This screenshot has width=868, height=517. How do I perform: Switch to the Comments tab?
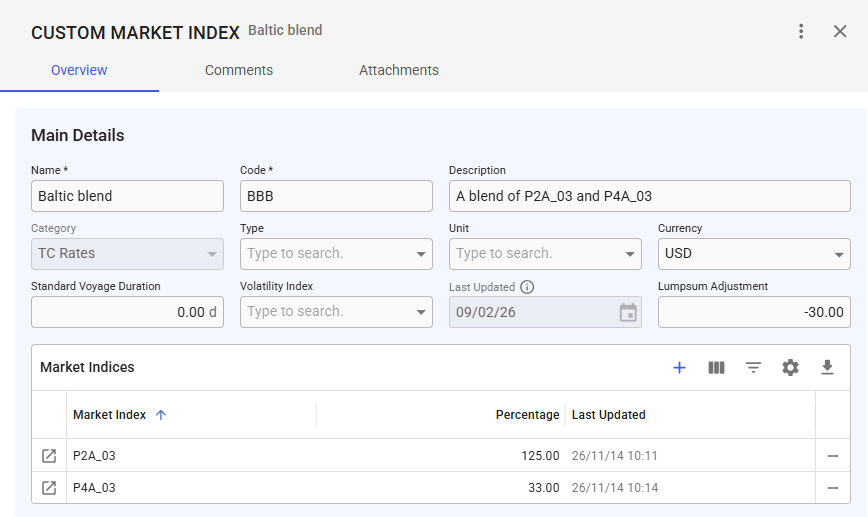pos(239,71)
